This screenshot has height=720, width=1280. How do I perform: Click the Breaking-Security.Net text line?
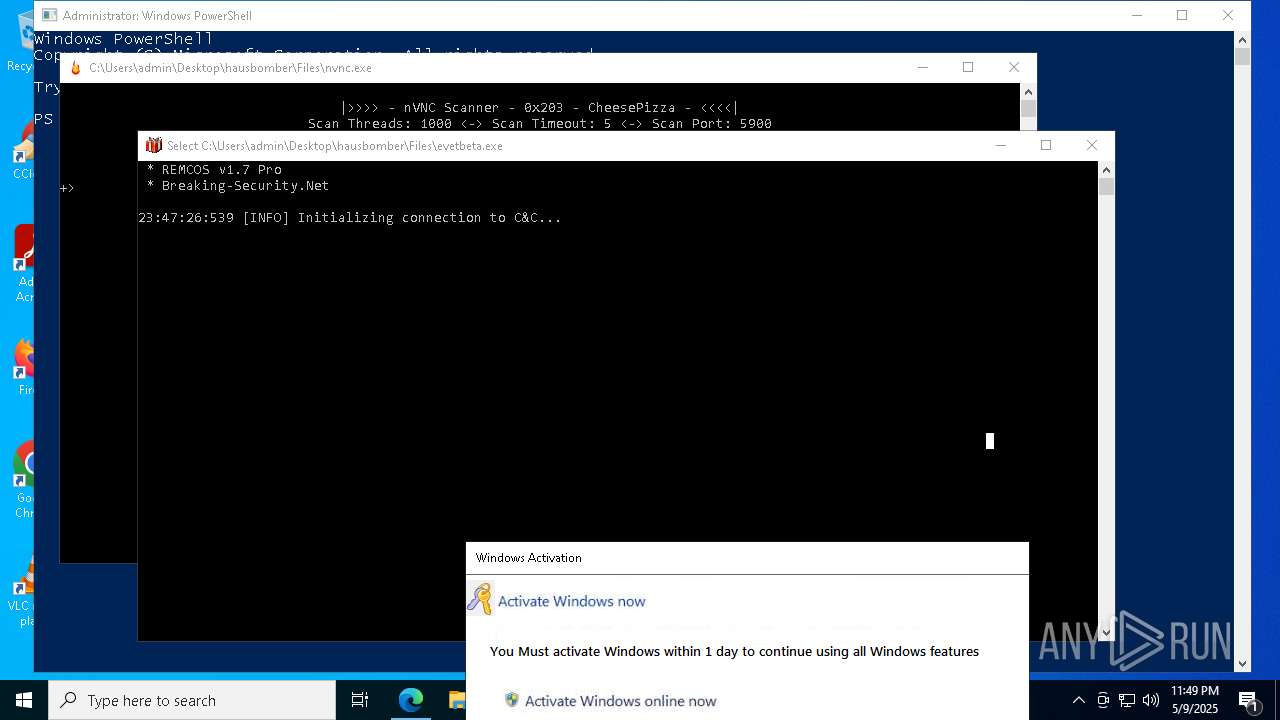point(238,186)
